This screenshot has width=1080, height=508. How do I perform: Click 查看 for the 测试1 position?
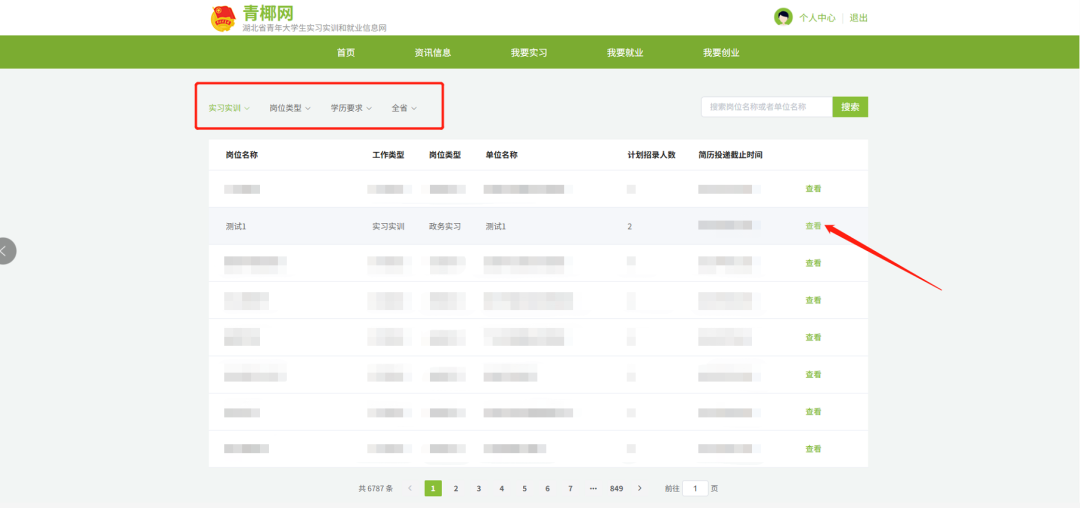[813, 226]
